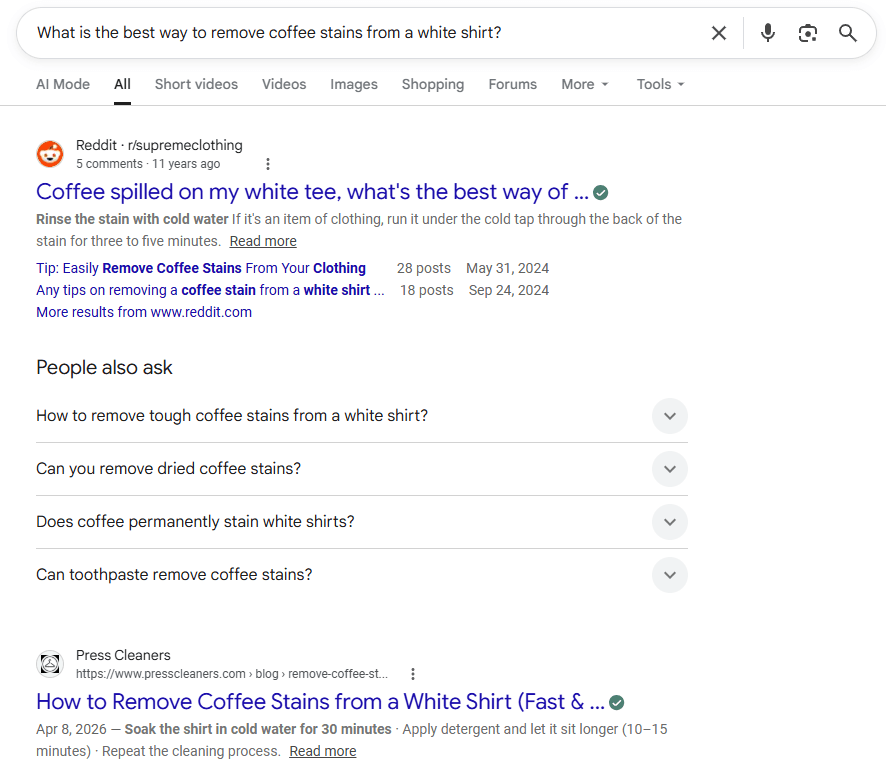Click More results from www.reddit.com
This screenshot has height=784, width=886.
[x=144, y=312]
